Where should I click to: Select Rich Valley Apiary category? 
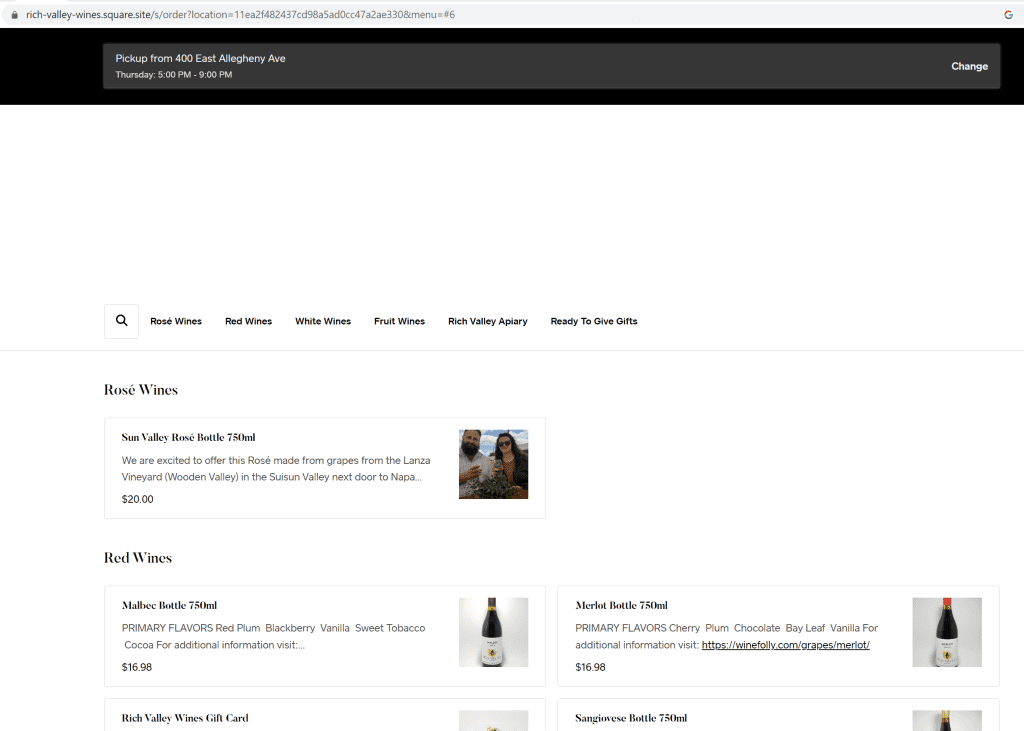click(x=487, y=321)
